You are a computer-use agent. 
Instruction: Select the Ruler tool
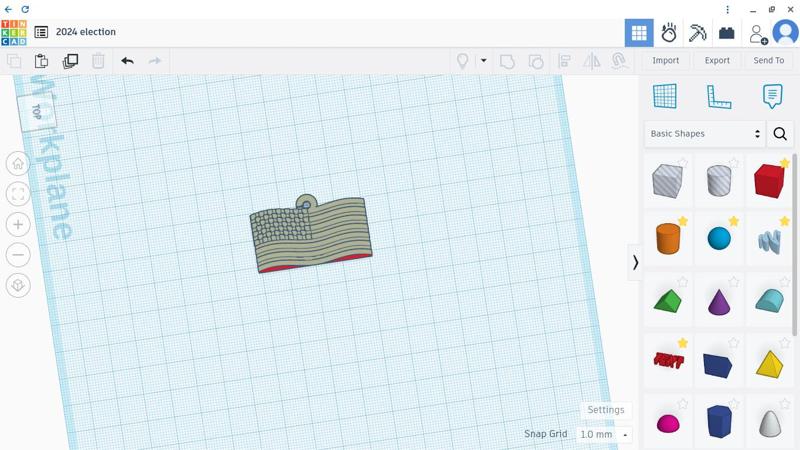(719, 96)
